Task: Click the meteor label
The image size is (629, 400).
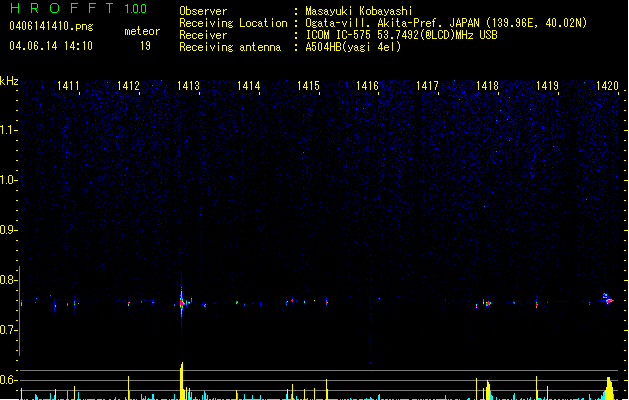Action: [142, 31]
